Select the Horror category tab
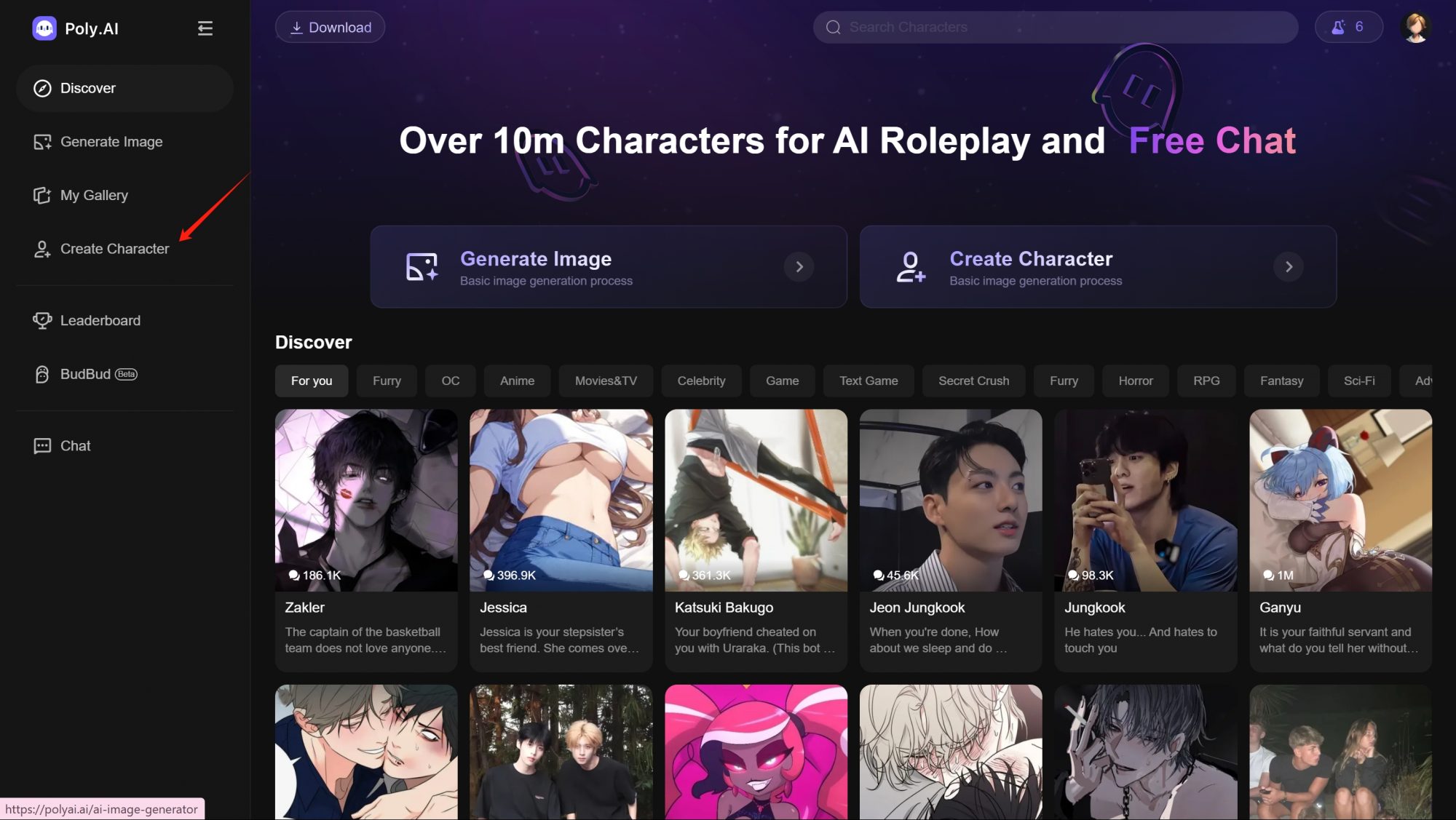1456x820 pixels. (x=1136, y=381)
